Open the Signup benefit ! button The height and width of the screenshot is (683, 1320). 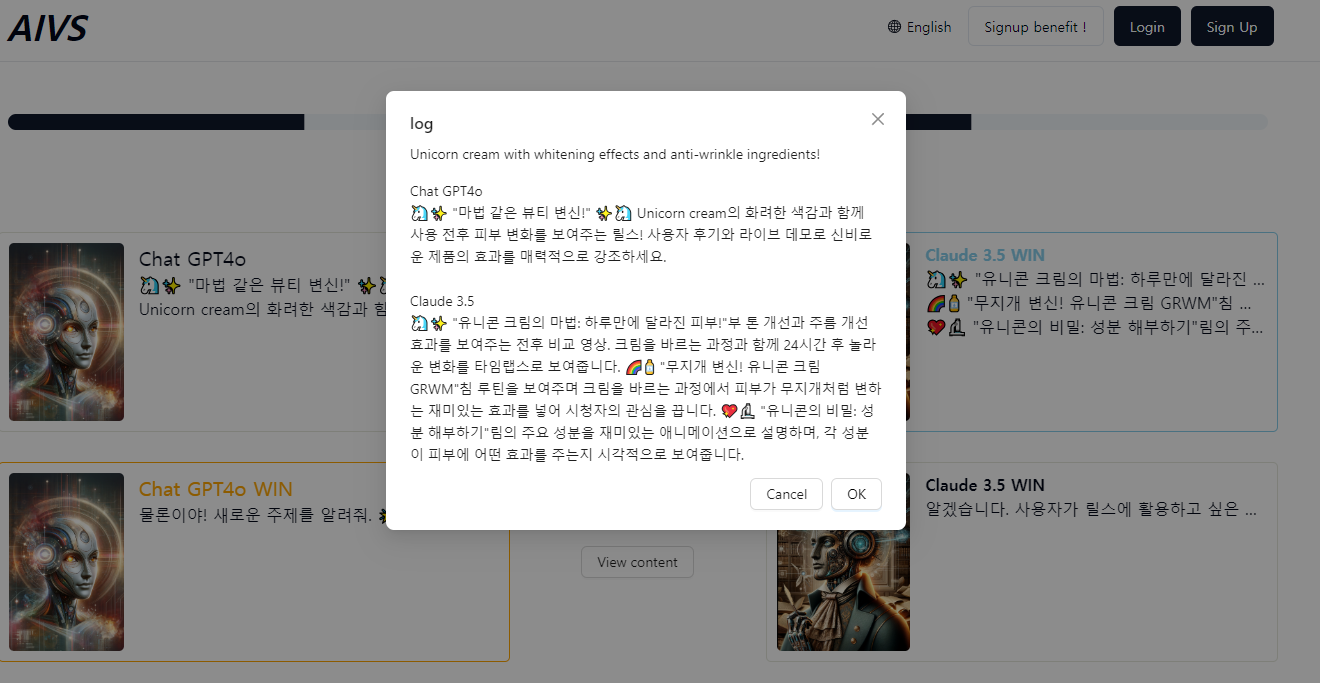(x=1035, y=27)
